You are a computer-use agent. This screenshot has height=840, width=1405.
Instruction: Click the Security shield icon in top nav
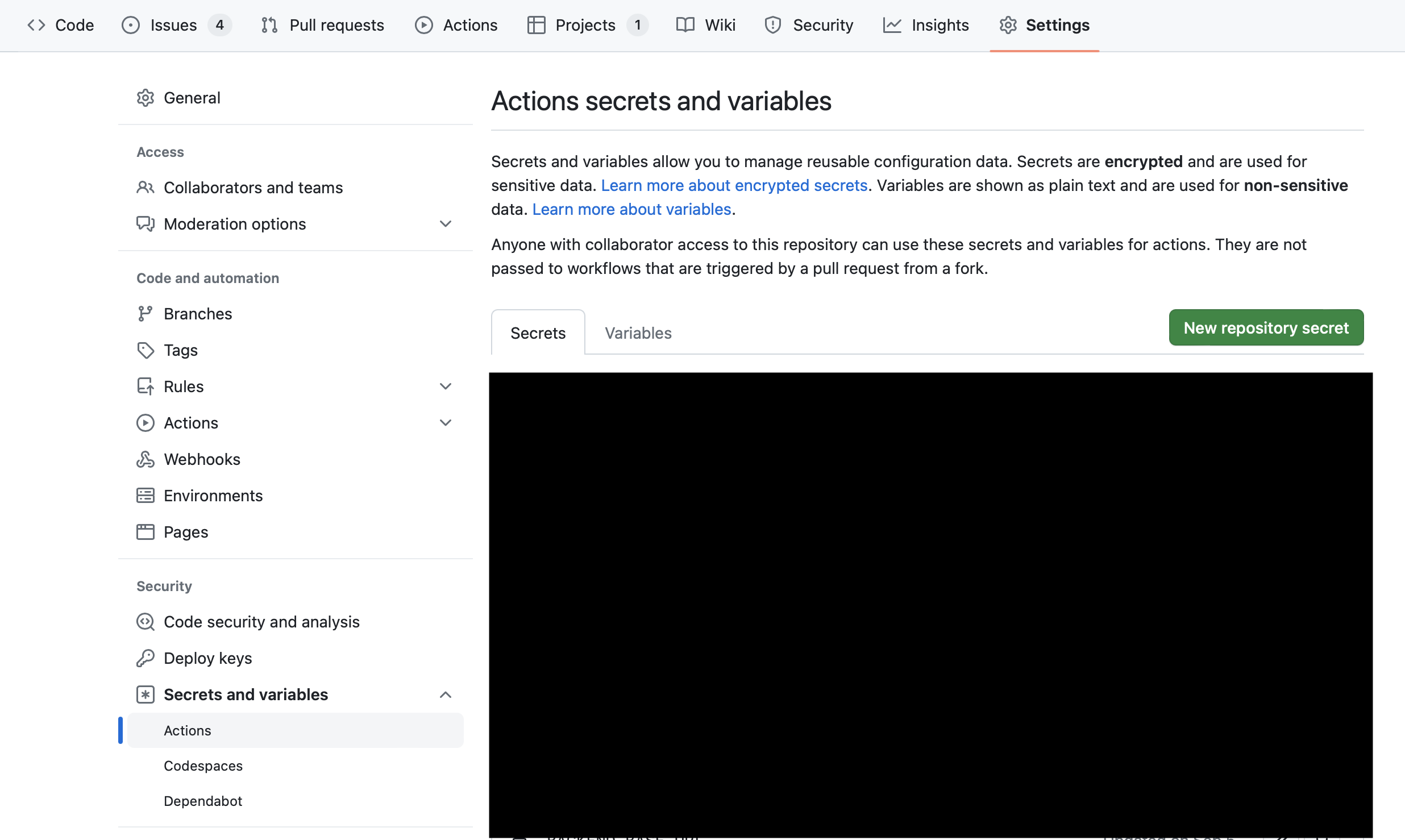pyautogui.click(x=773, y=25)
